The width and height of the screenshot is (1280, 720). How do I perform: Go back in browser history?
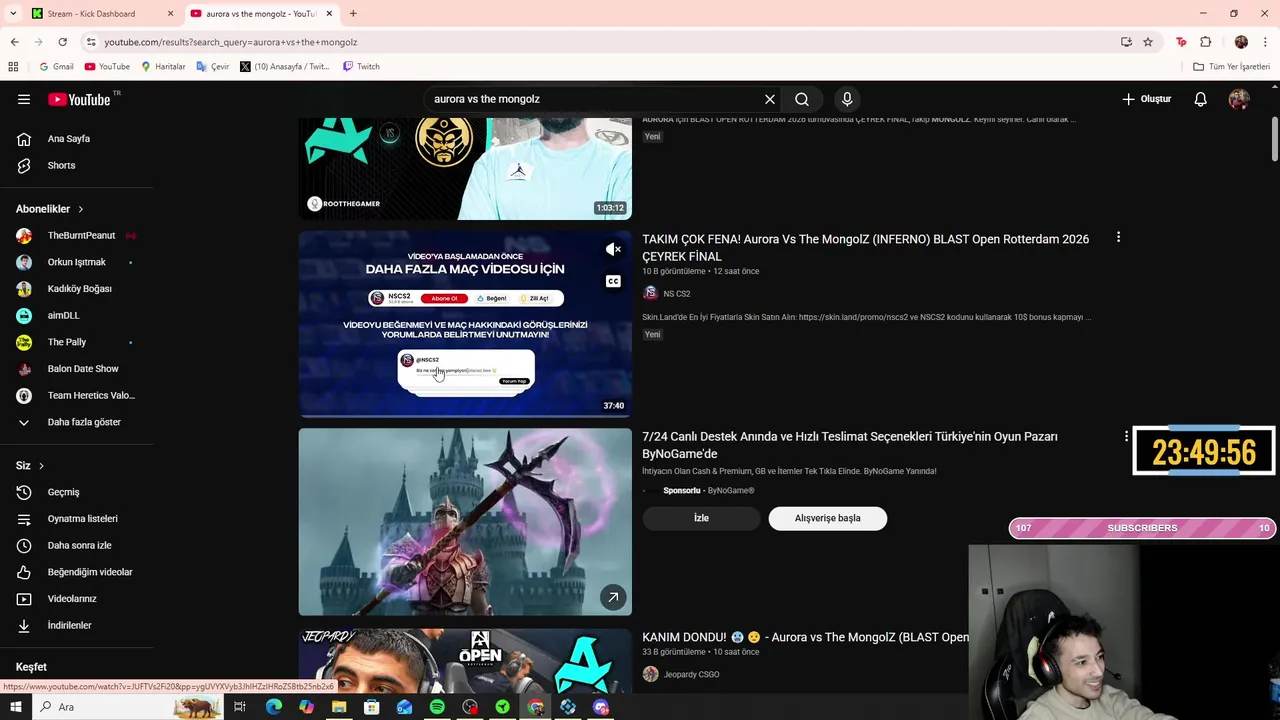pyautogui.click(x=14, y=42)
